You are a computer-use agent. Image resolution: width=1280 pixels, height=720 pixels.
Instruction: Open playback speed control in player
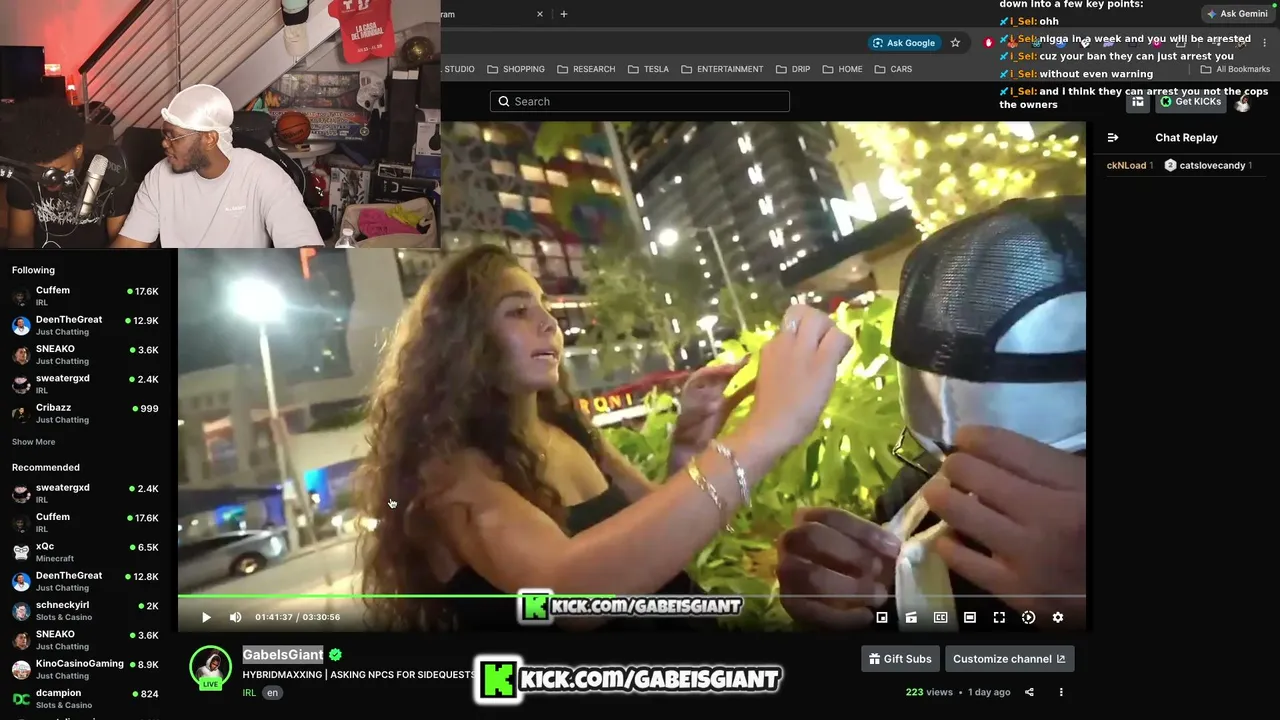pyautogui.click(x=1028, y=617)
